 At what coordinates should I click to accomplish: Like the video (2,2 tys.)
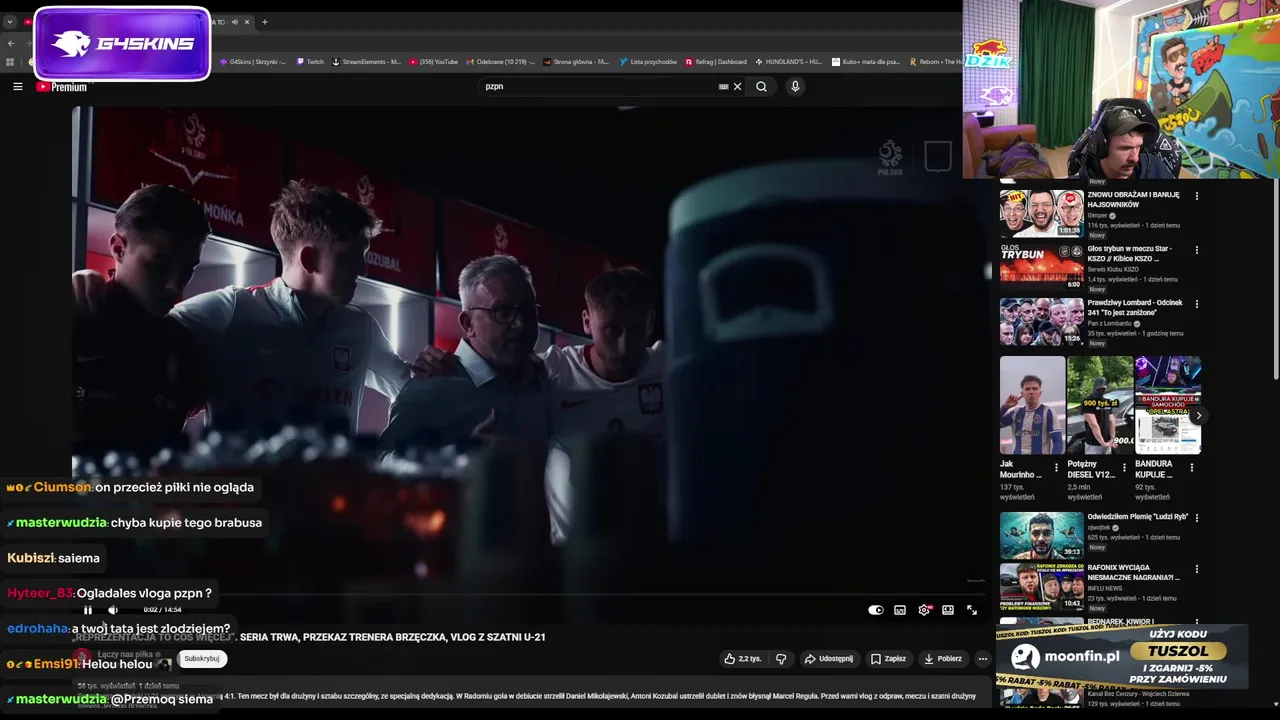(743, 659)
